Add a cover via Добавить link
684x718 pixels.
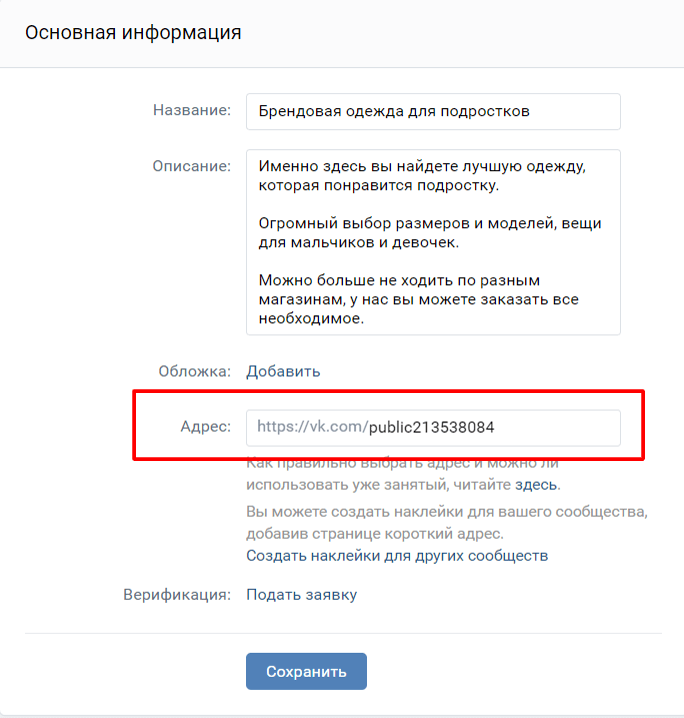tap(283, 371)
